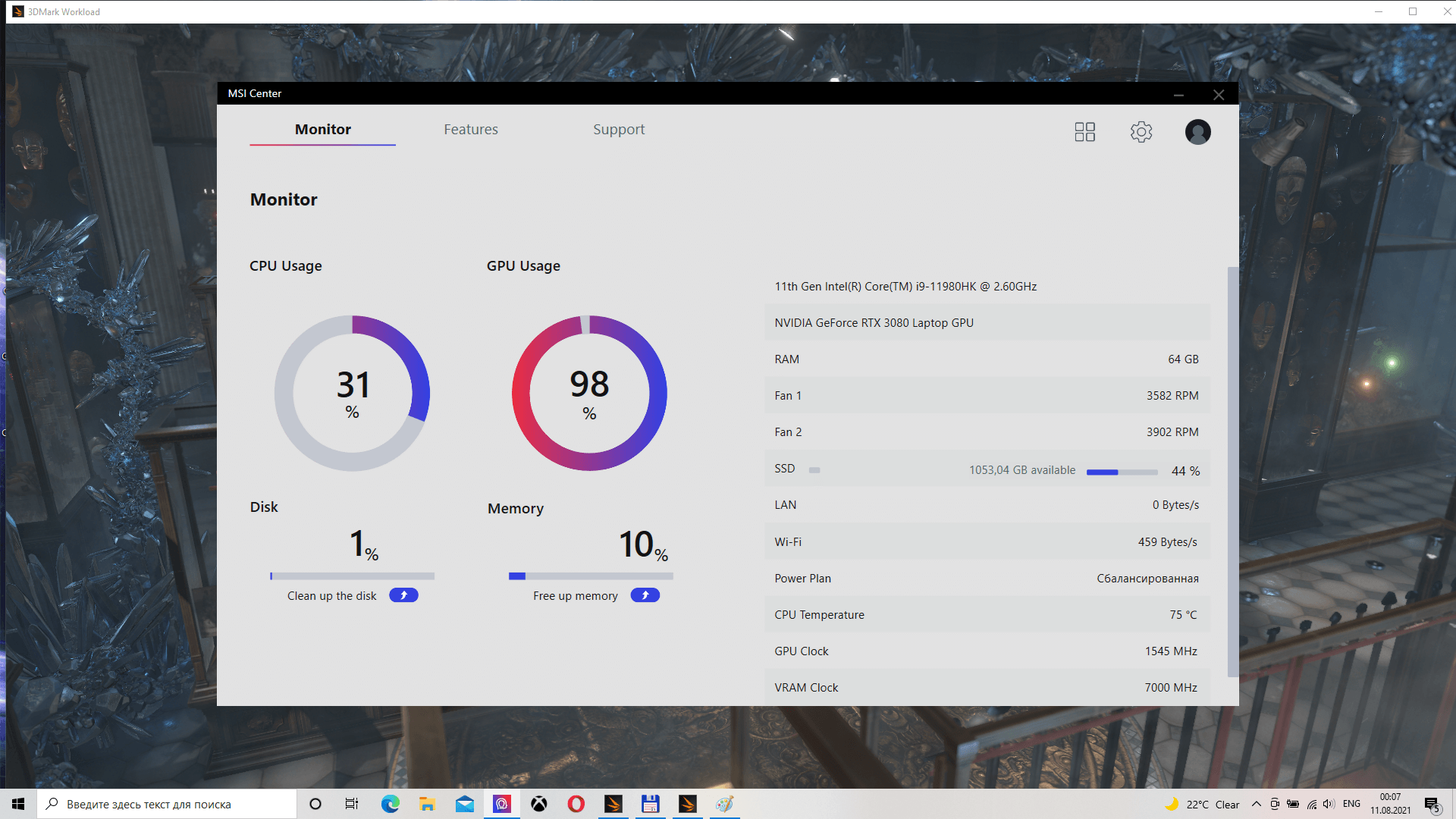Click the Free up memory arrow button
Viewport: 1456px width, 819px height.
645,595
